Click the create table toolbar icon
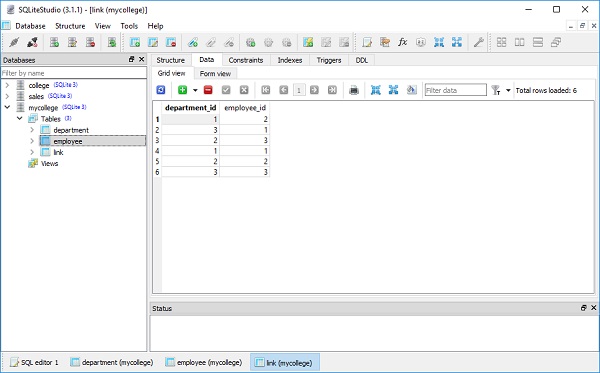The image size is (600, 373). (135, 42)
